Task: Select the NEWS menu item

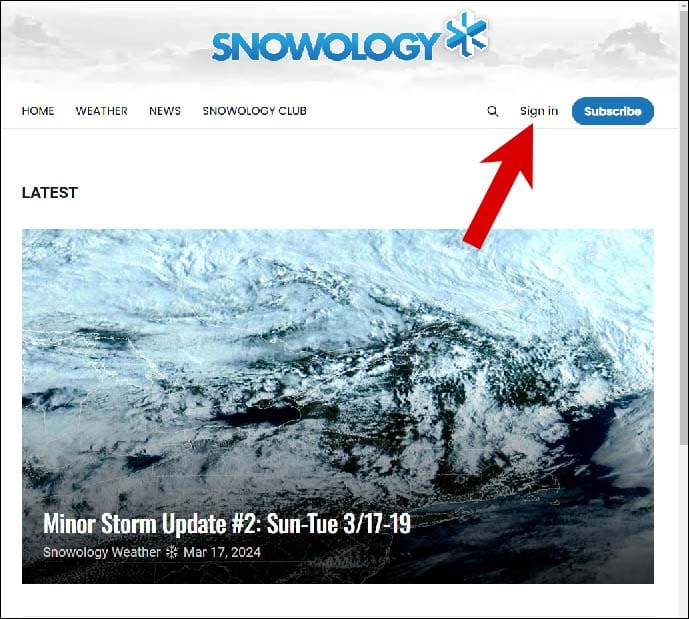Action: [165, 111]
